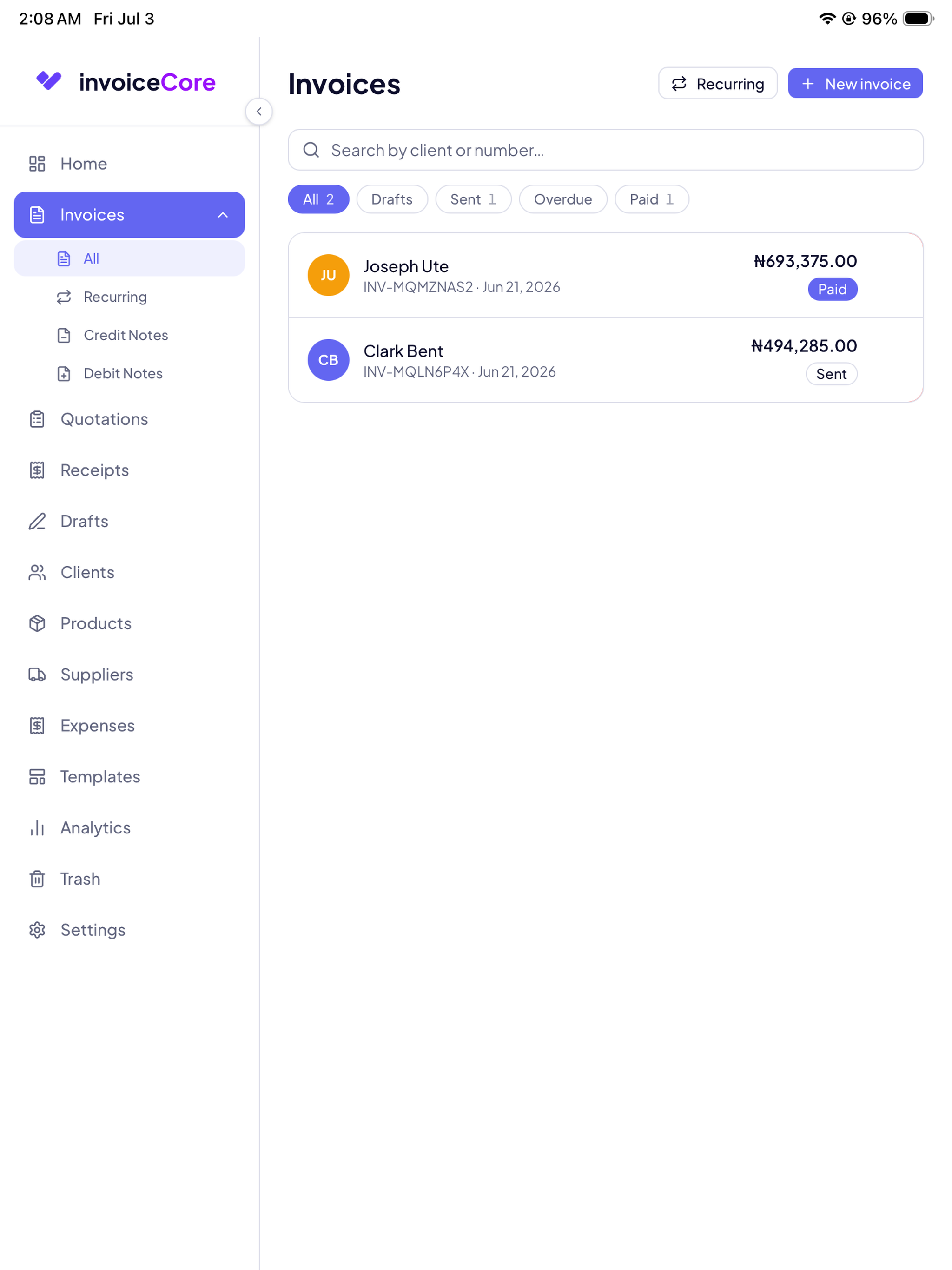The image size is (952, 1270).
Task: Click the Expenses receipt icon
Action: pos(37,726)
